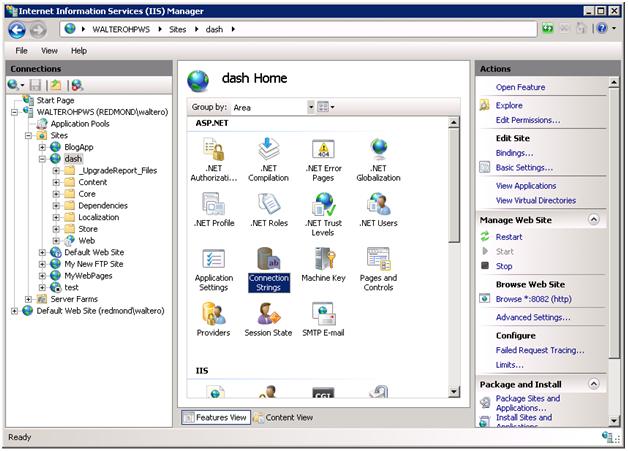Image resolution: width=628 pixels, height=451 pixels.
Task: Select Application Pools in the tree
Action: click(x=80, y=123)
